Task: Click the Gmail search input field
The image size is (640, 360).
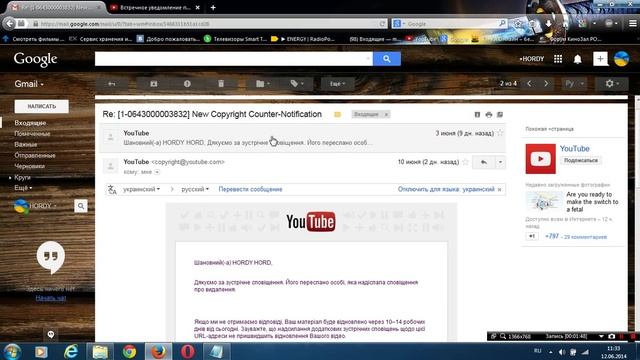Action: click(233, 59)
